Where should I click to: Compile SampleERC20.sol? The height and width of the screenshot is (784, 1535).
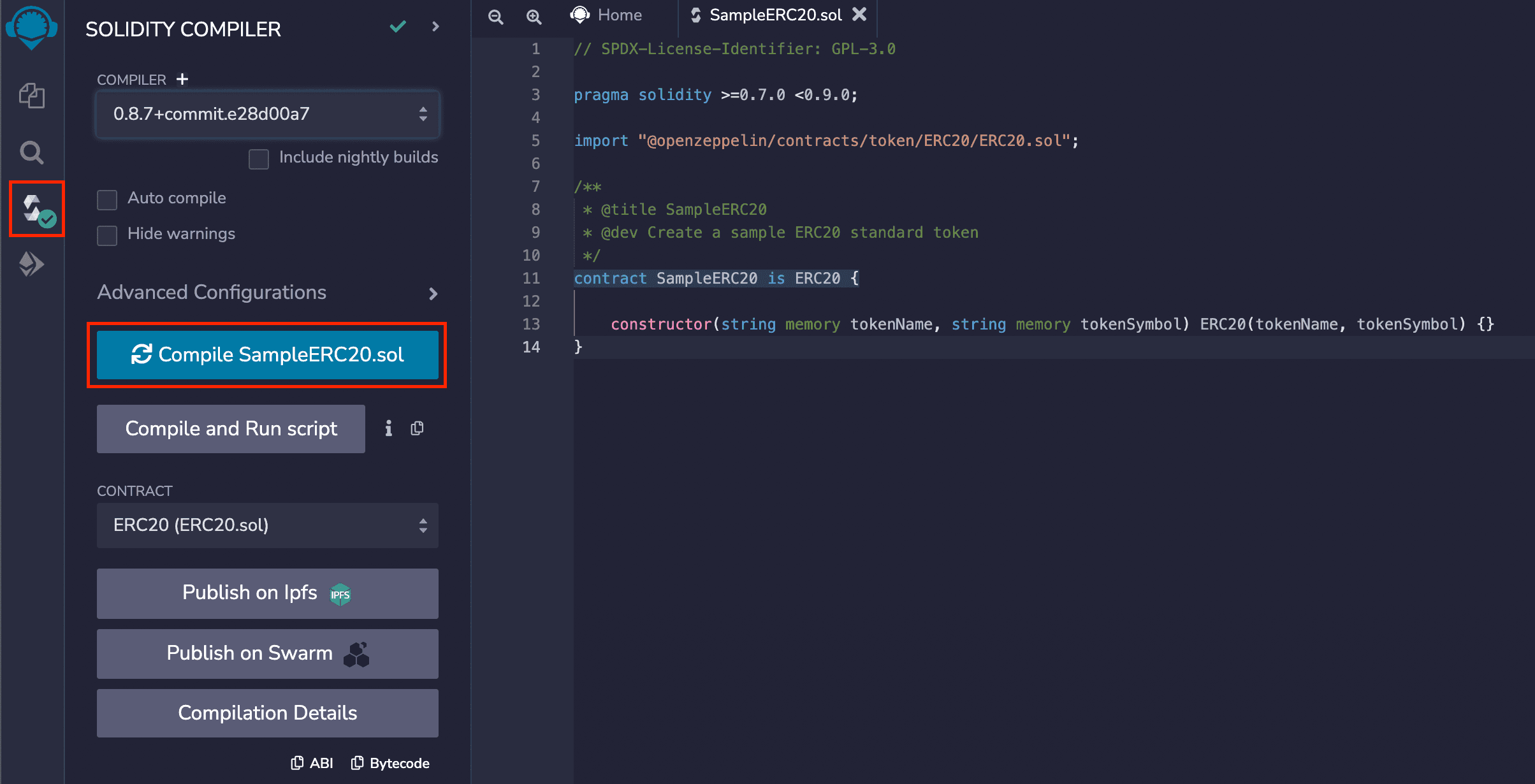pyautogui.click(x=267, y=355)
